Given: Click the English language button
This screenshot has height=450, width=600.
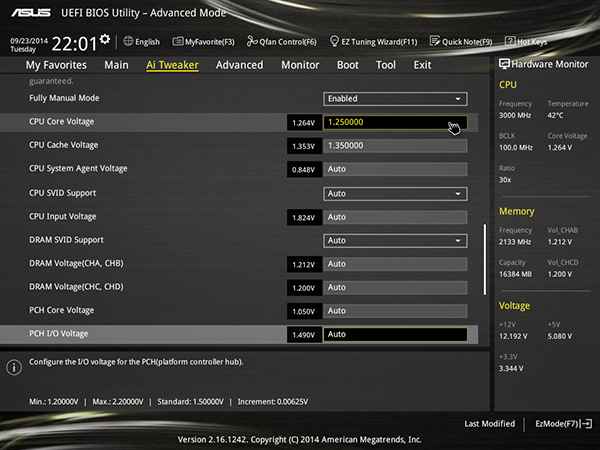Looking at the screenshot, I should pyautogui.click(x=147, y=42).
